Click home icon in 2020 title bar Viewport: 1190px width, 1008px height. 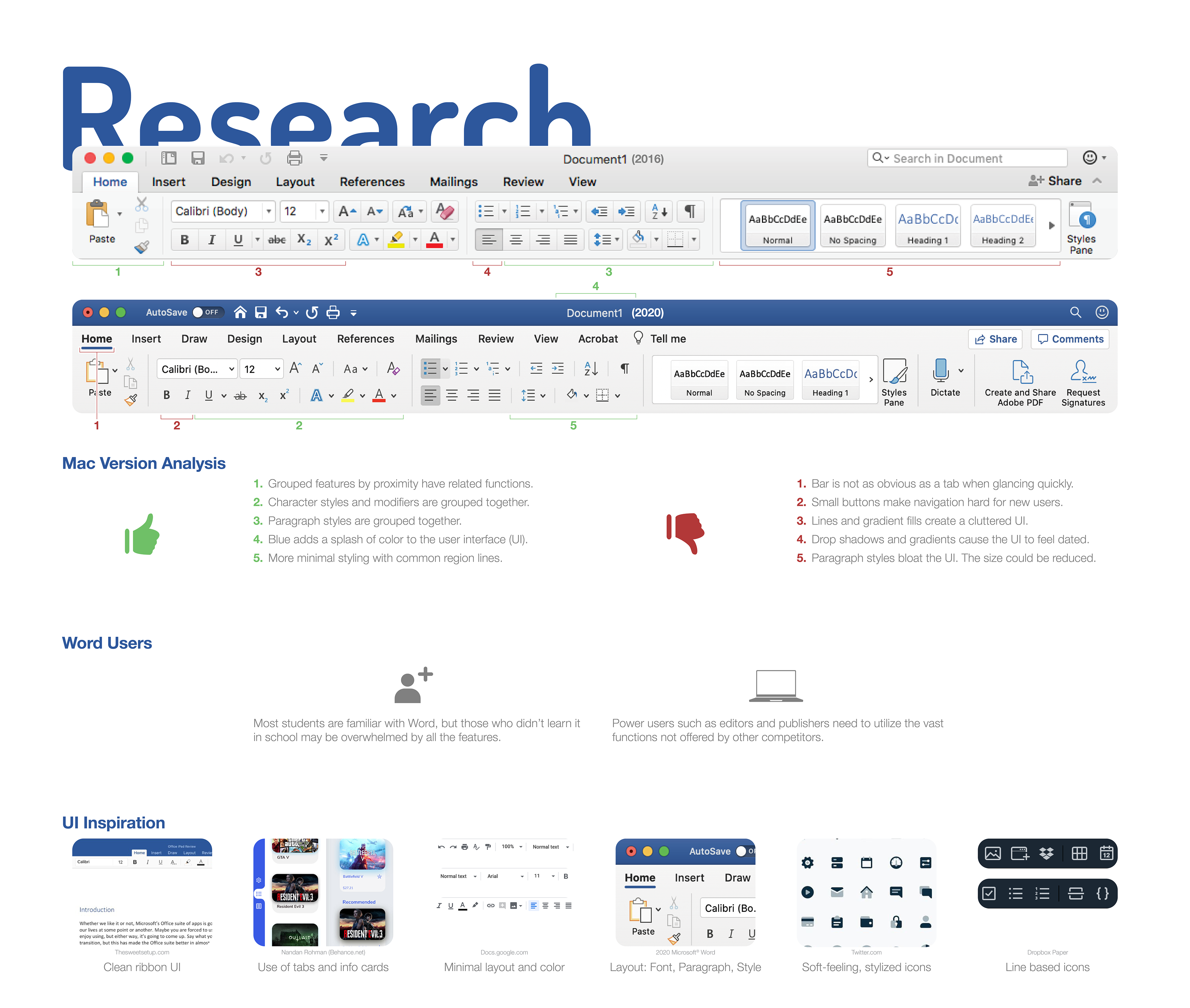click(x=240, y=312)
